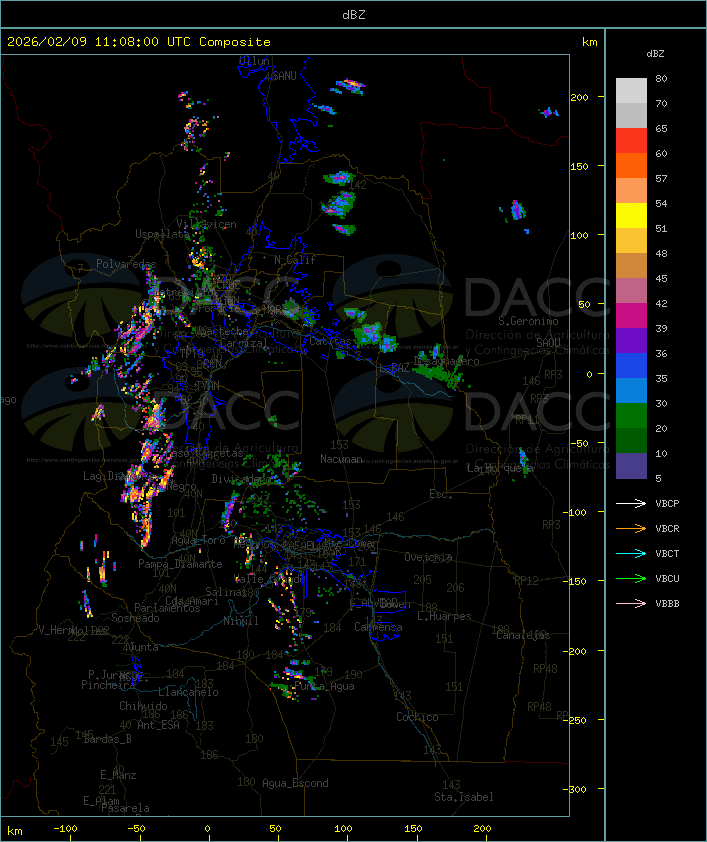Image resolution: width=707 pixels, height=842 pixels.
Task: Select the slate purple 5–10 dBZ swatch
Action: coord(631,466)
